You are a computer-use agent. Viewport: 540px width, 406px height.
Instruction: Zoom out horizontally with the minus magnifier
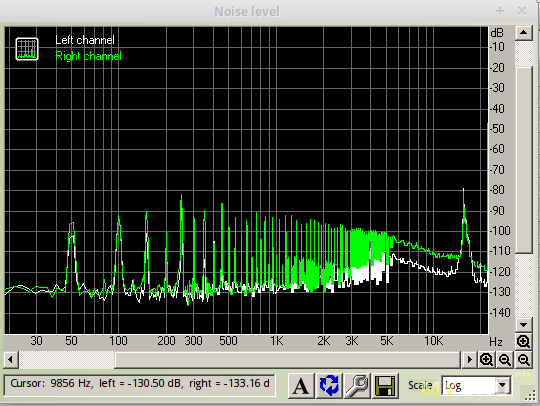pyautogui.click(x=505, y=360)
